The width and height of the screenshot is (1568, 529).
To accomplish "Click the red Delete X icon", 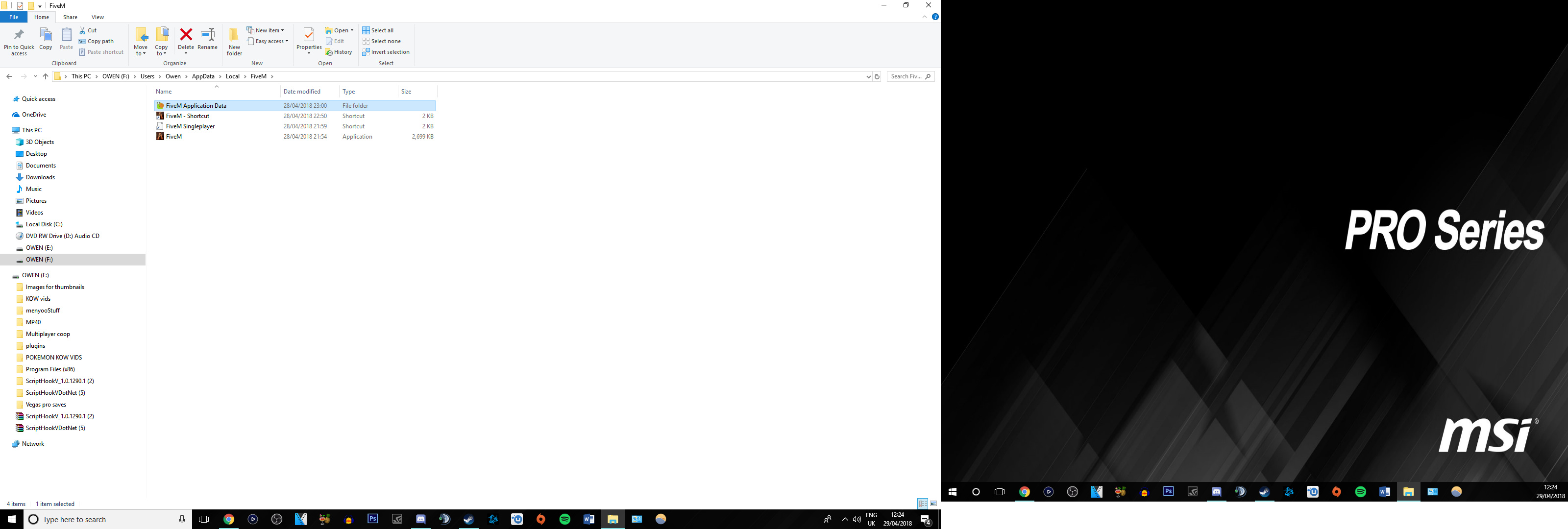I will pos(186,35).
